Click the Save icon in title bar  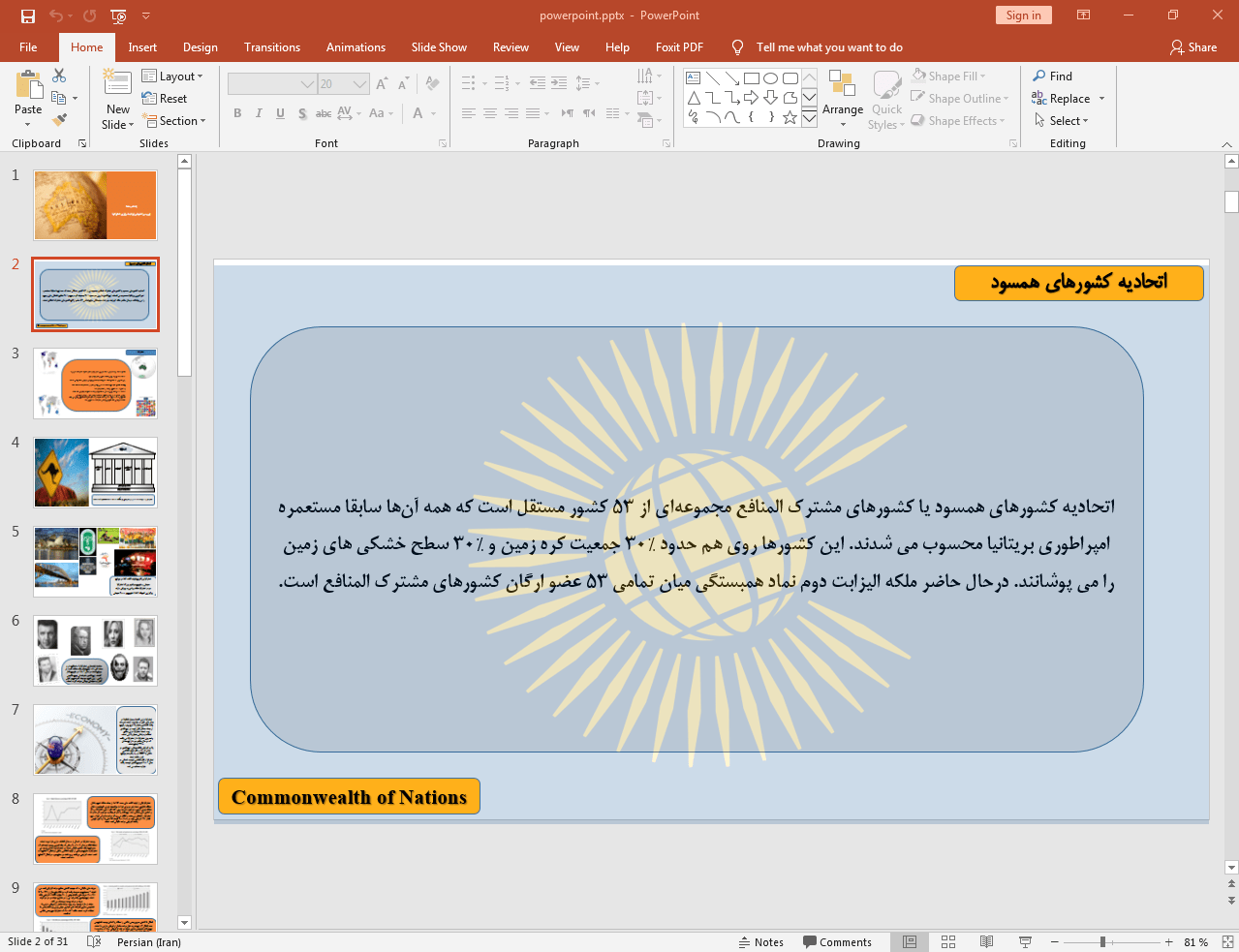pyautogui.click(x=28, y=15)
